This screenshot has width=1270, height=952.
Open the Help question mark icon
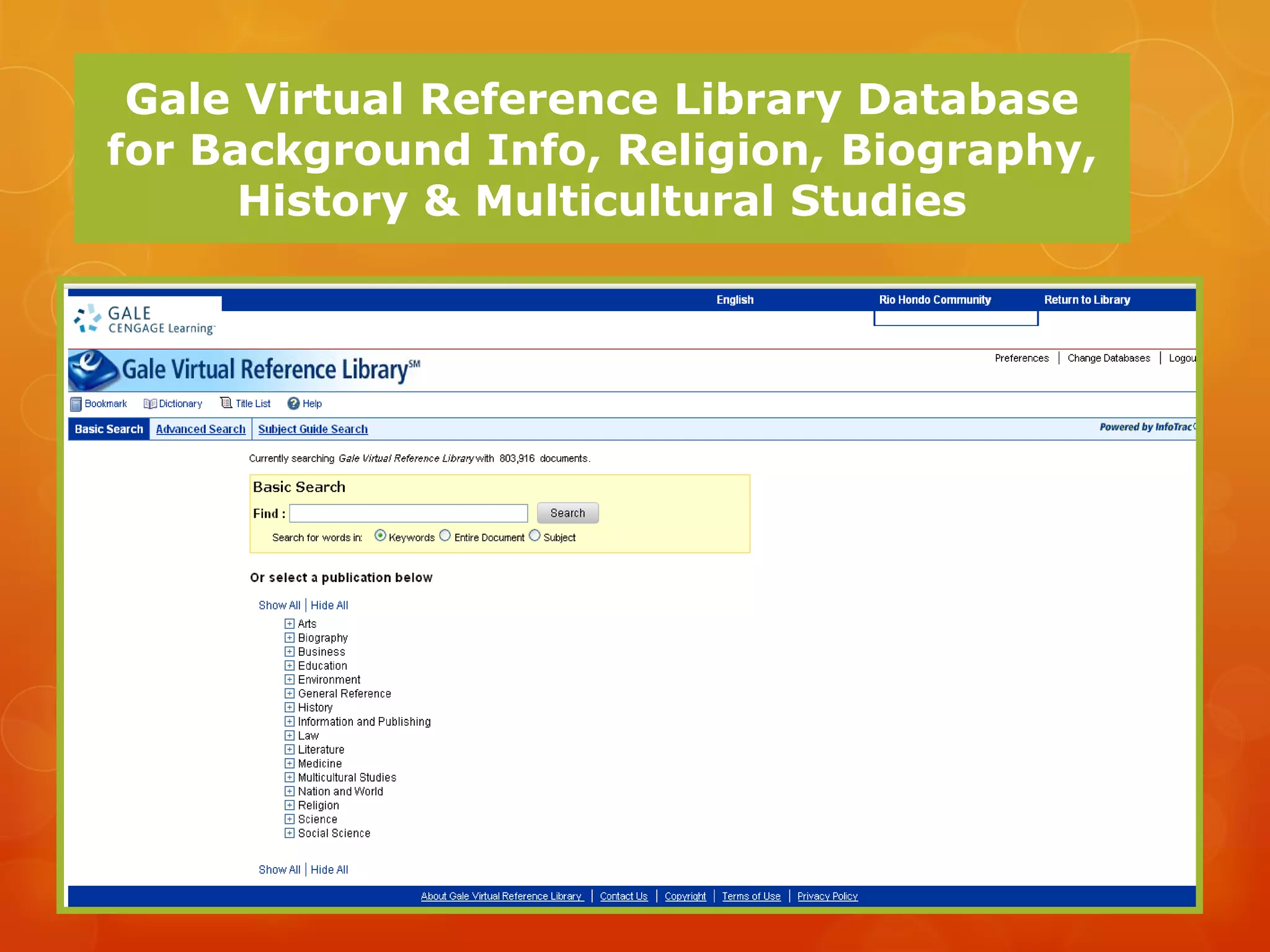pyautogui.click(x=293, y=403)
